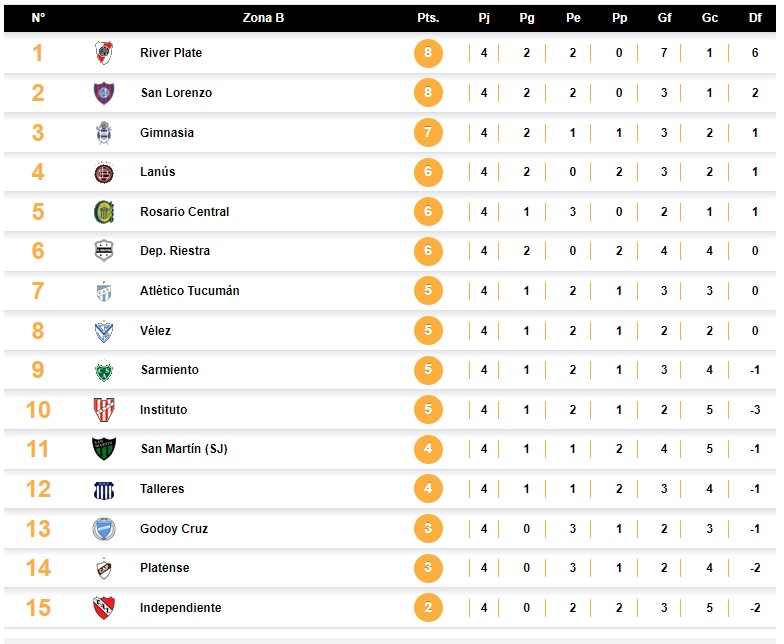Click the Dep. Riestra team name

pyautogui.click(x=175, y=251)
